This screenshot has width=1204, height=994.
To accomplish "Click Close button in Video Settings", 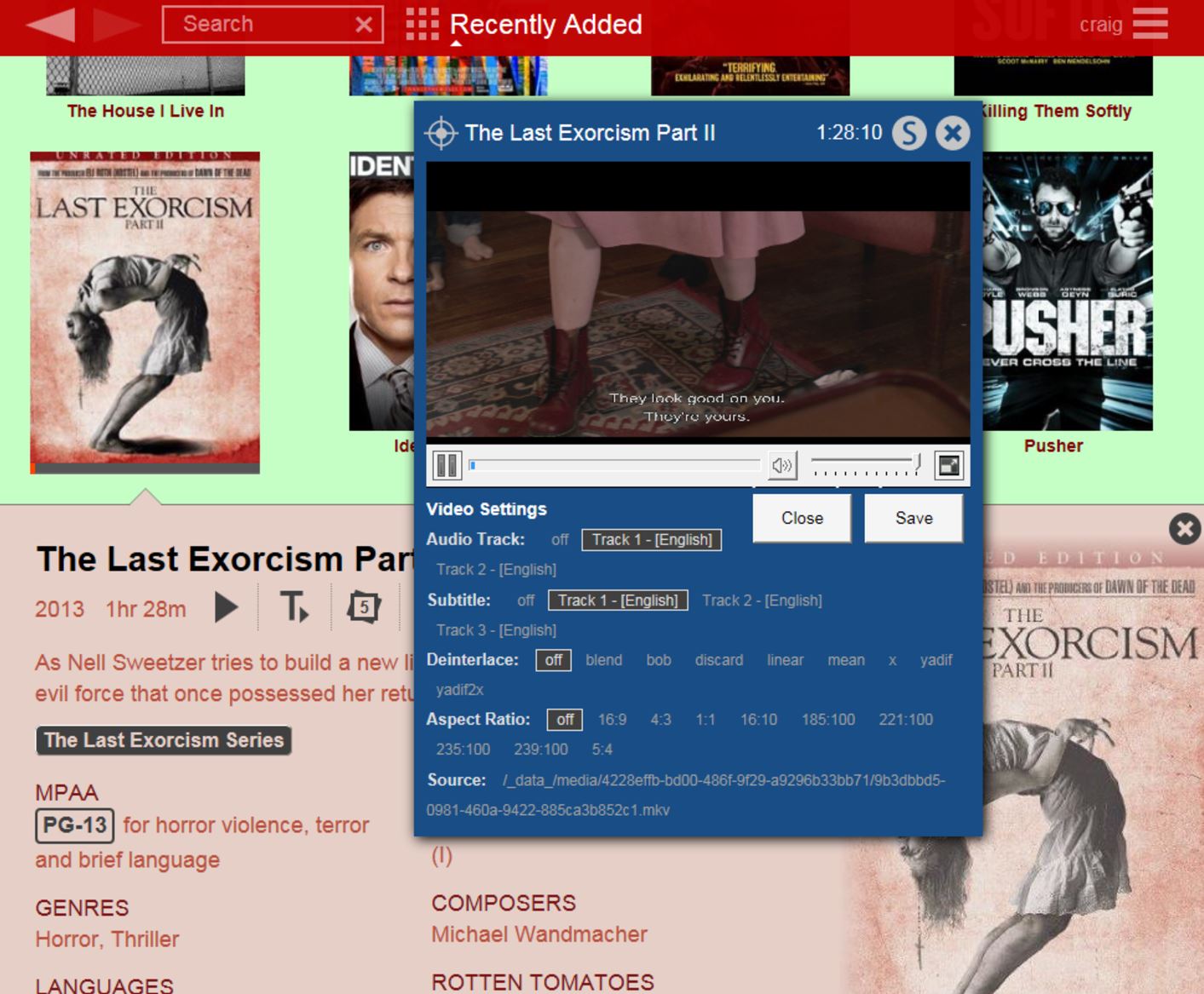I will pos(802,519).
